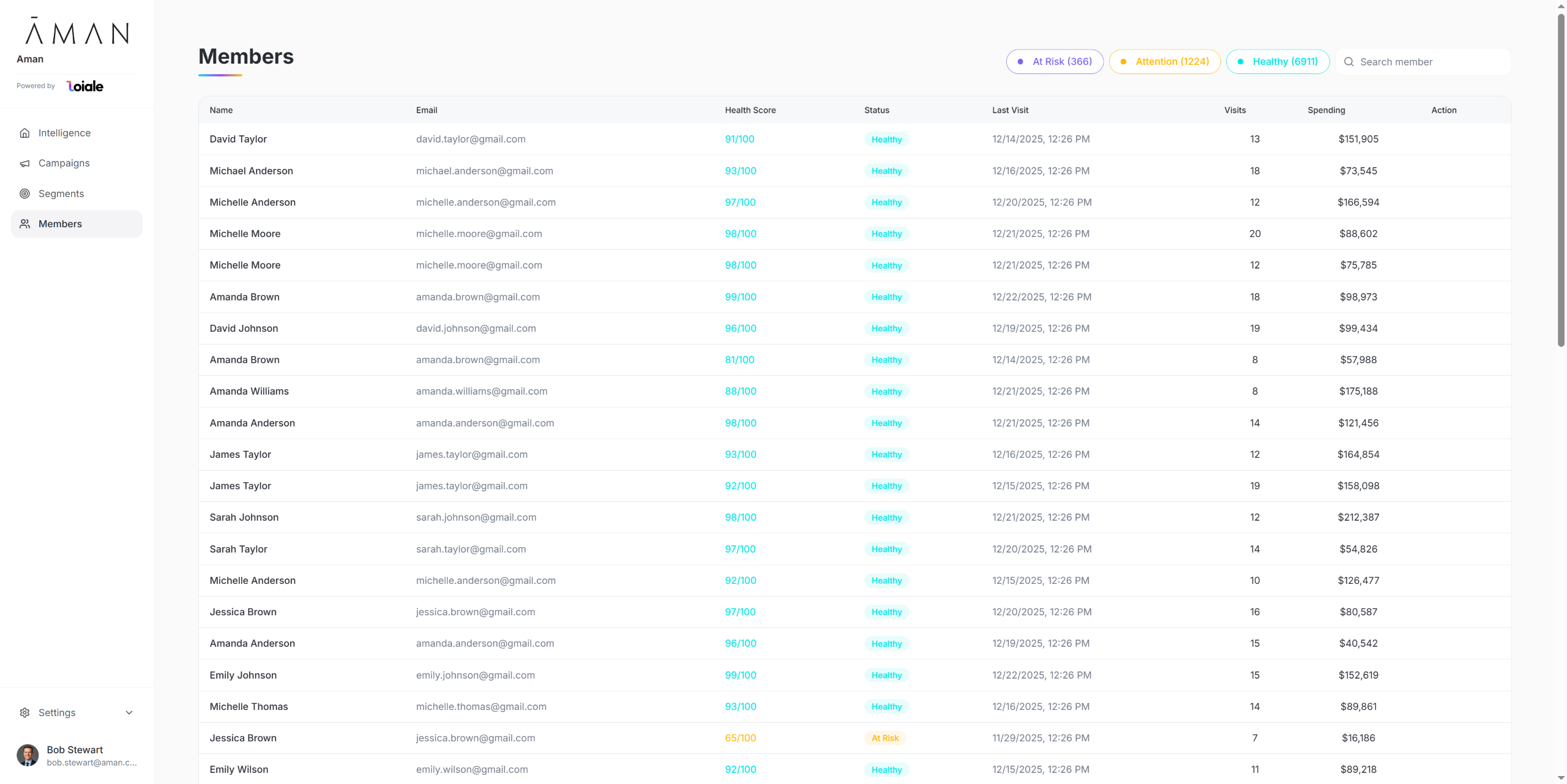The image size is (1567, 784).
Task: Click the Segments target icon
Action: tap(24, 193)
